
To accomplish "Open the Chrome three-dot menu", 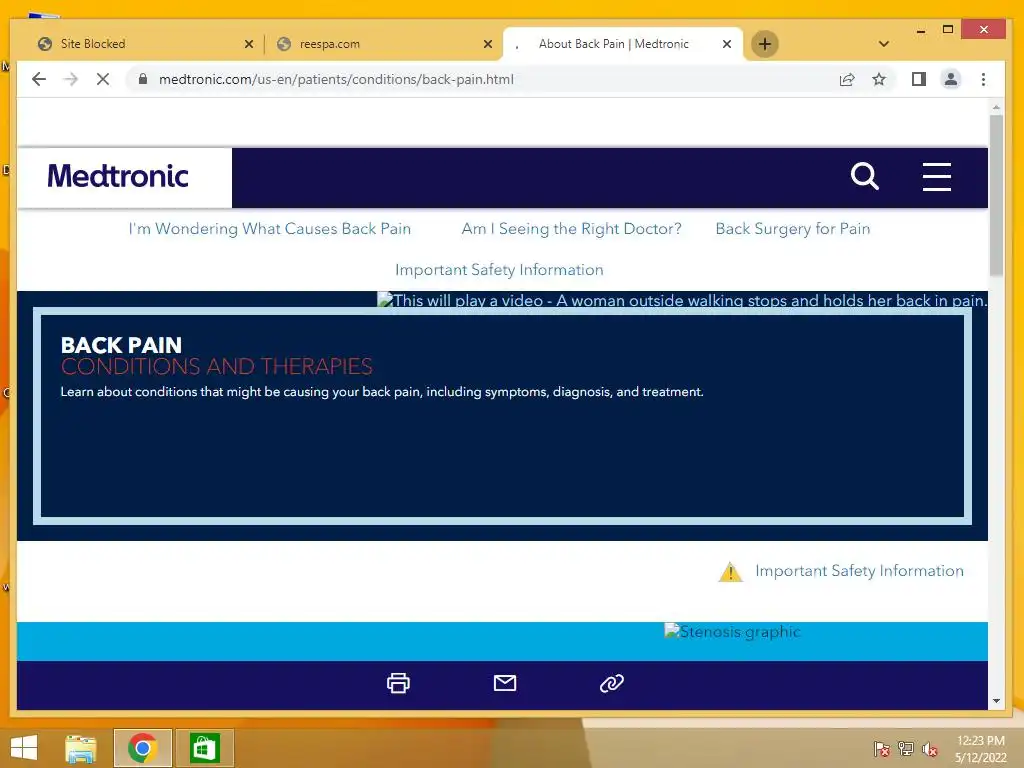I will pyautogui.click(x=984, y=80).
